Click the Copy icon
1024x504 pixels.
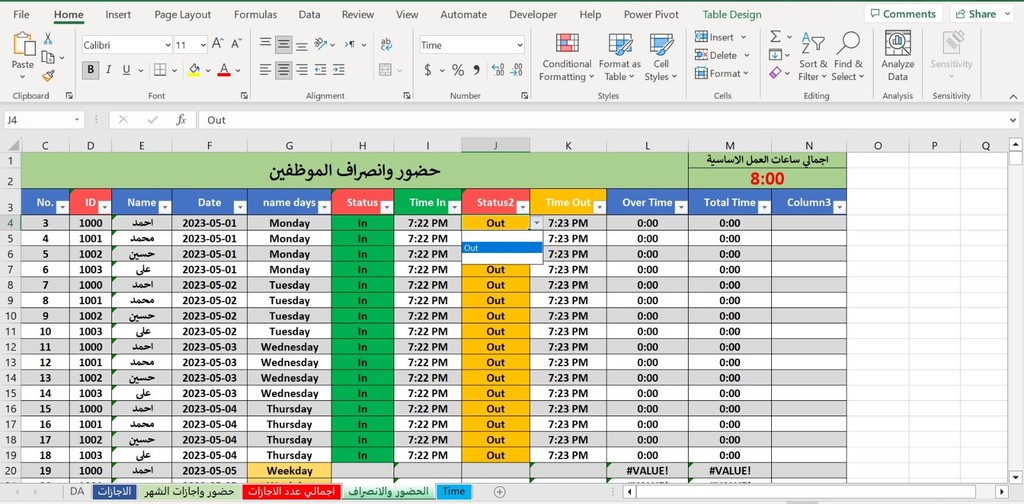point(48,57)
